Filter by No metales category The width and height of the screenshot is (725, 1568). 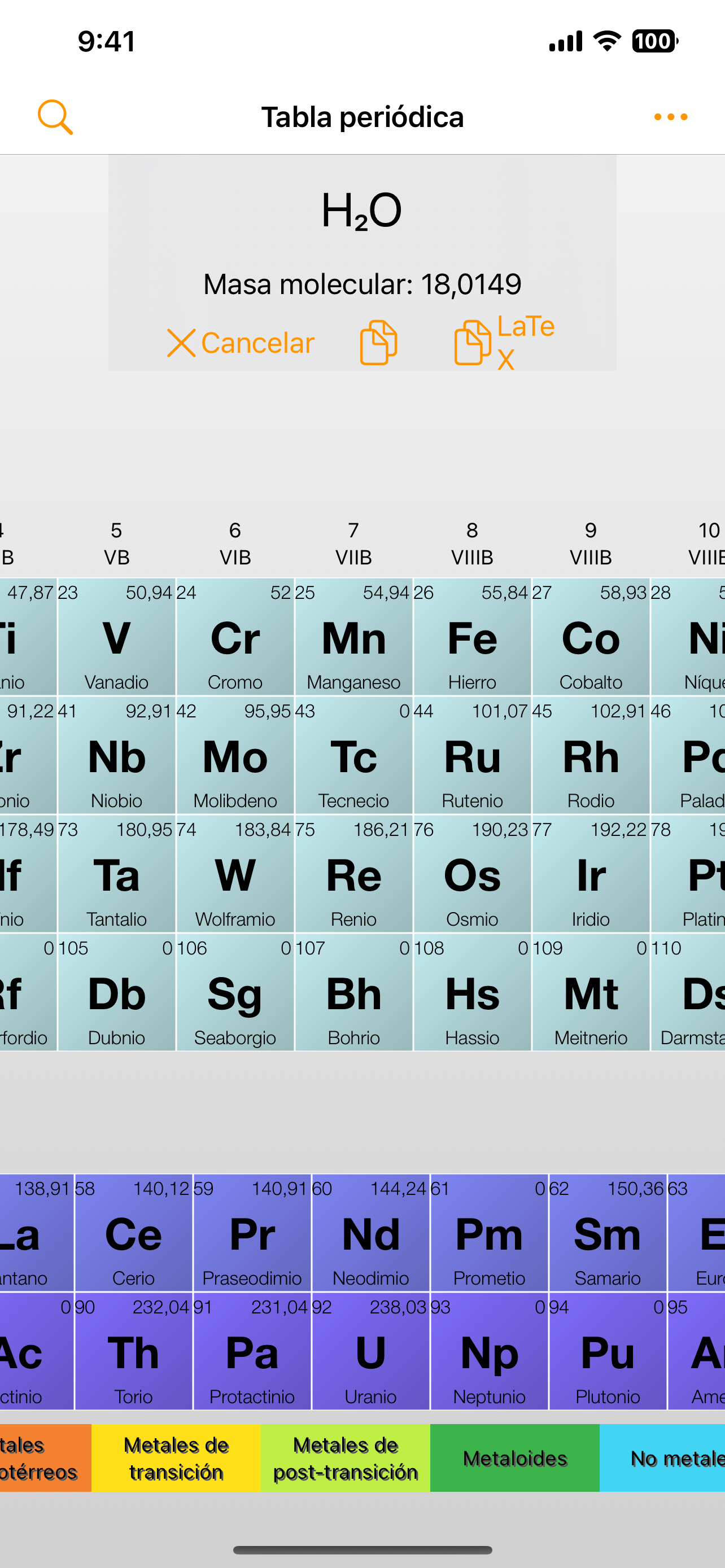[662, 1458]
